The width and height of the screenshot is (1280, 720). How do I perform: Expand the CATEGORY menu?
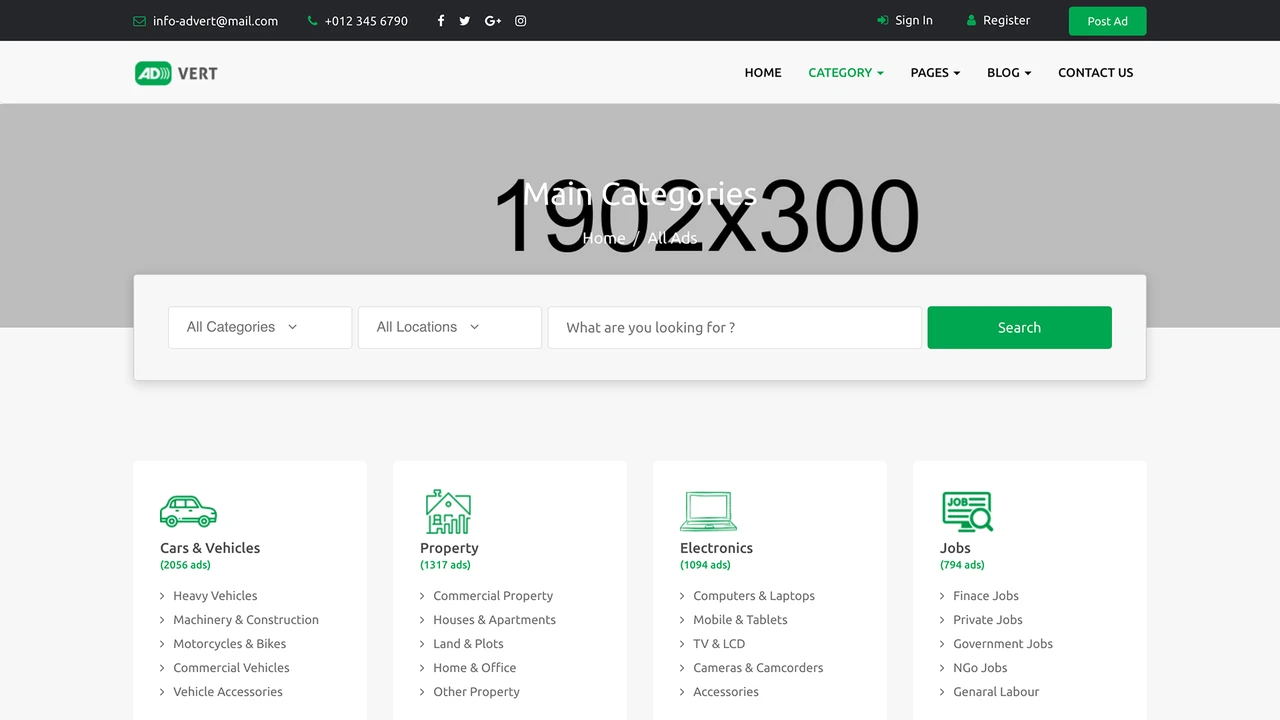(x=846, y=73)
